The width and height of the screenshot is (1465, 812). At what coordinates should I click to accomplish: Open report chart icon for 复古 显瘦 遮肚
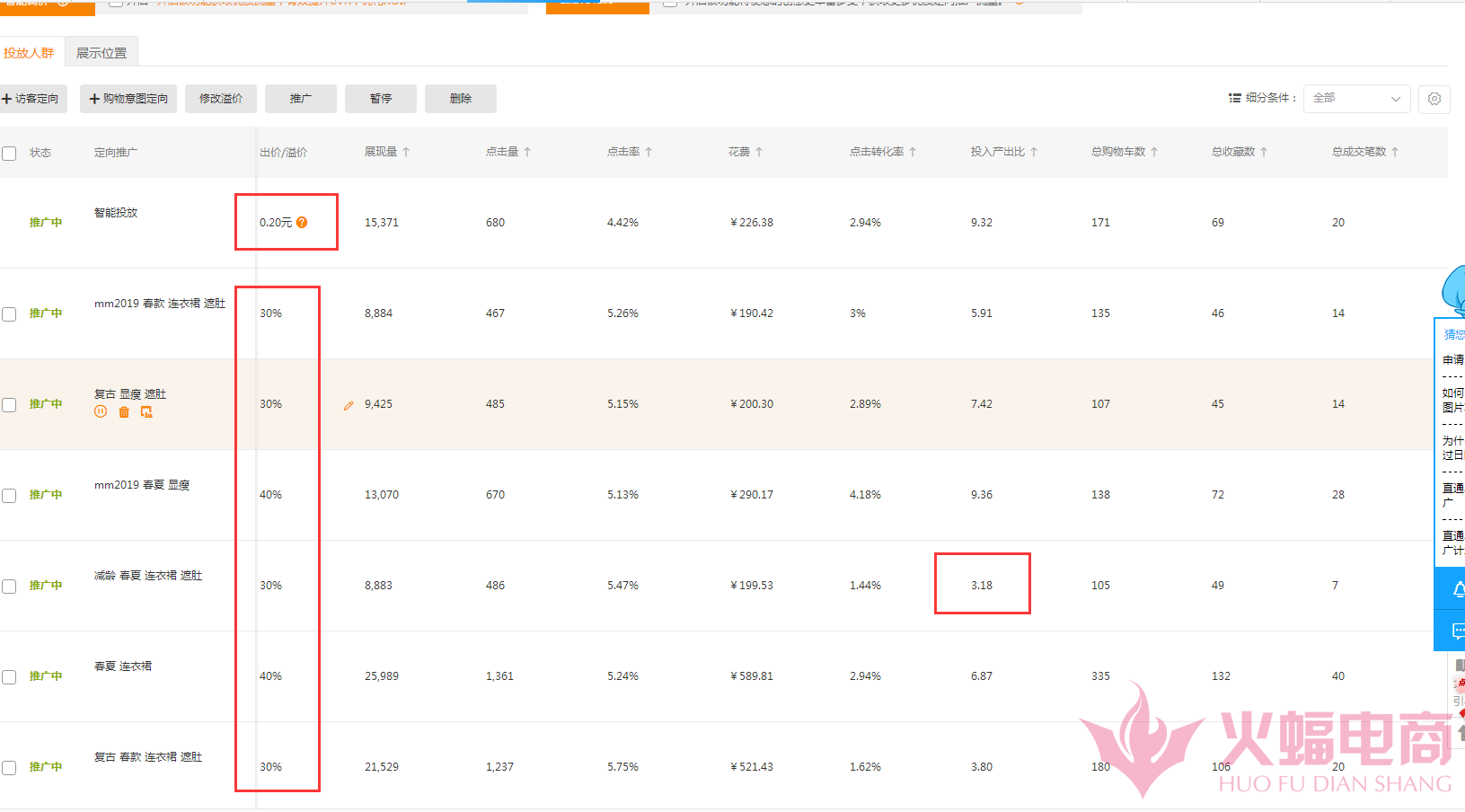(x=146, y=411)
